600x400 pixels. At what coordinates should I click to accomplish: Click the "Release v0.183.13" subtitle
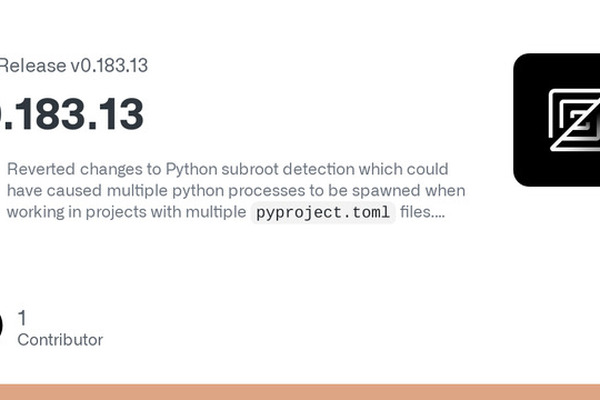[74, 66]
